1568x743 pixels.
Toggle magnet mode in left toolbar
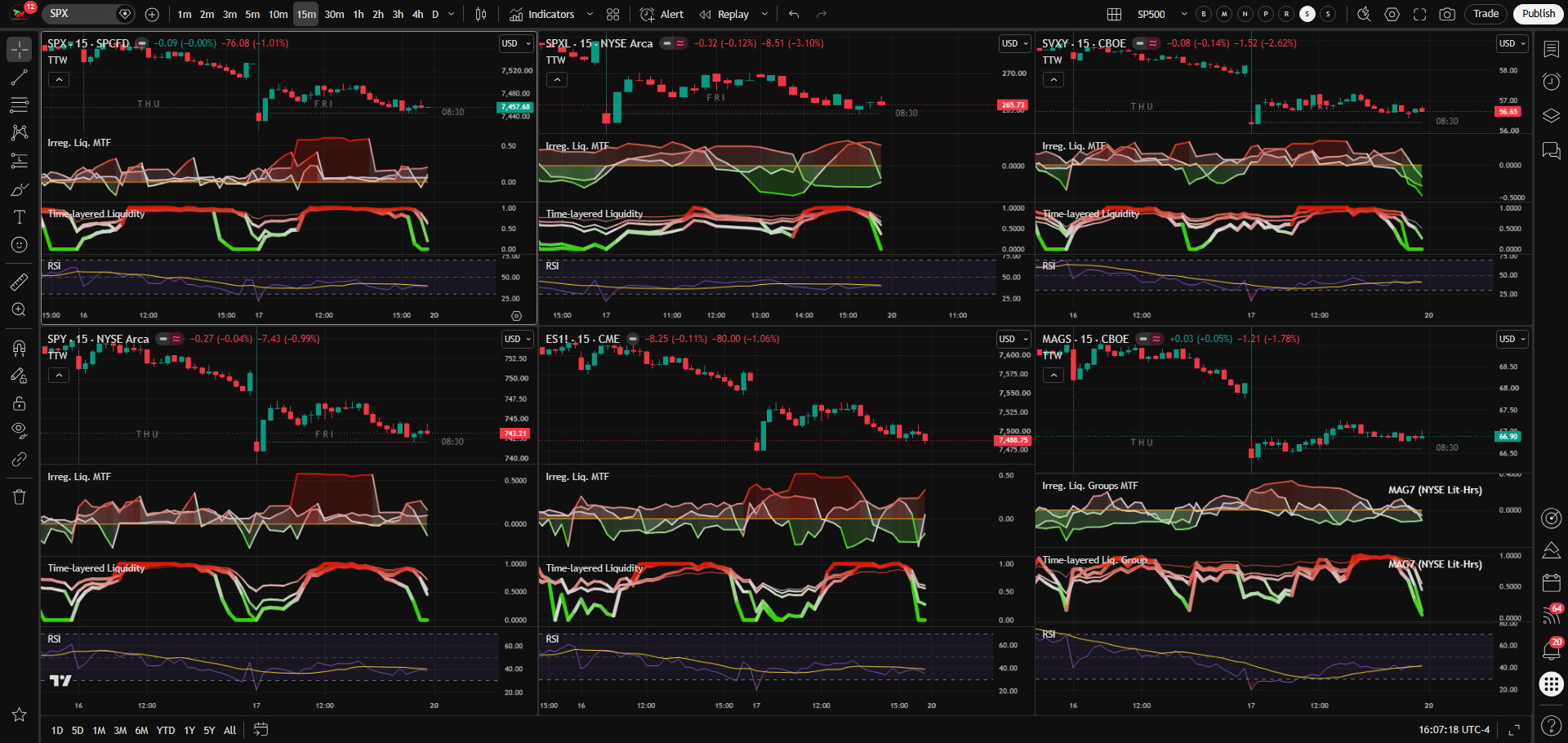click(19, 349)
